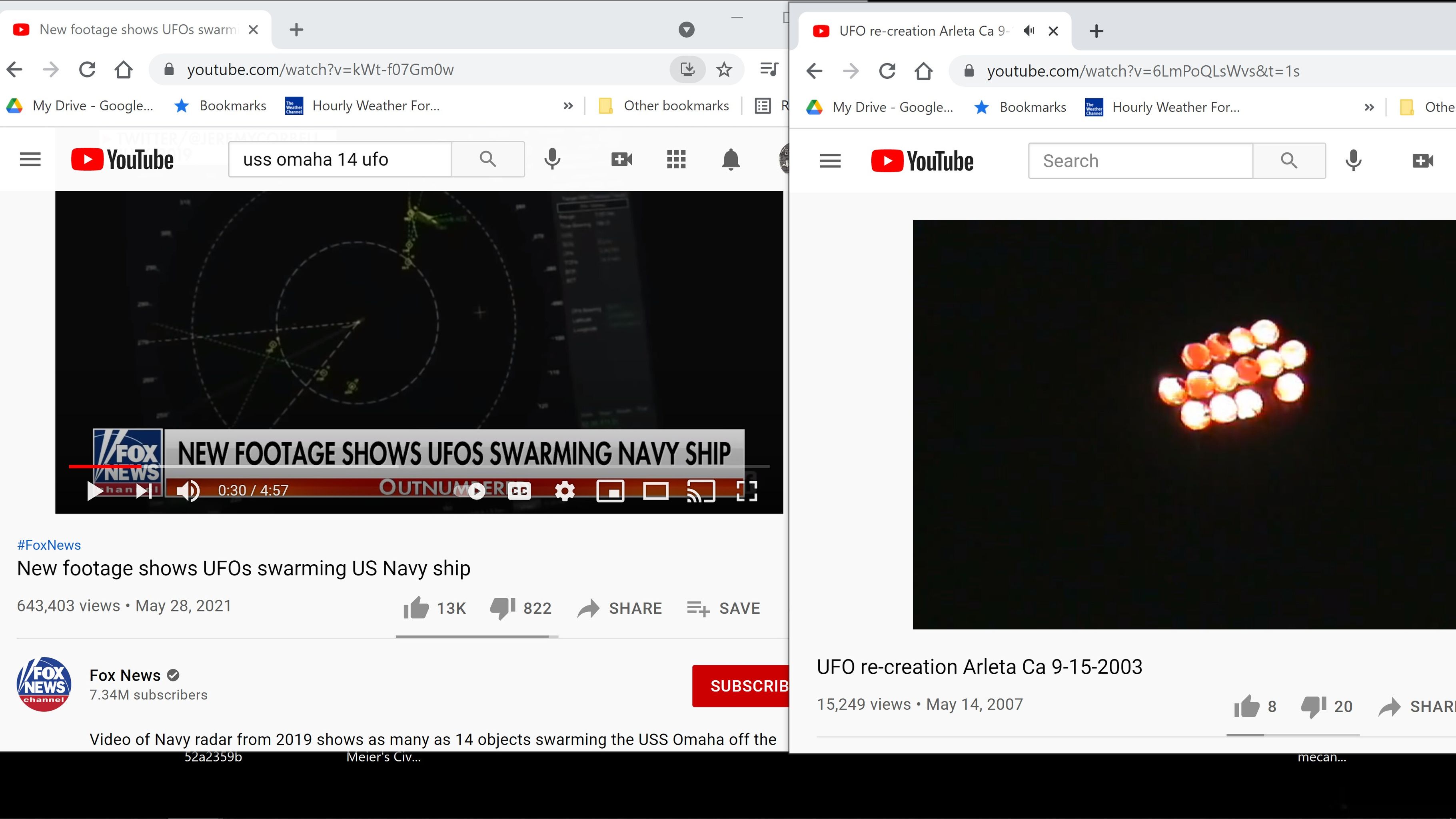Open media controls icon in the Fox News window toolbar

[769, 70]
